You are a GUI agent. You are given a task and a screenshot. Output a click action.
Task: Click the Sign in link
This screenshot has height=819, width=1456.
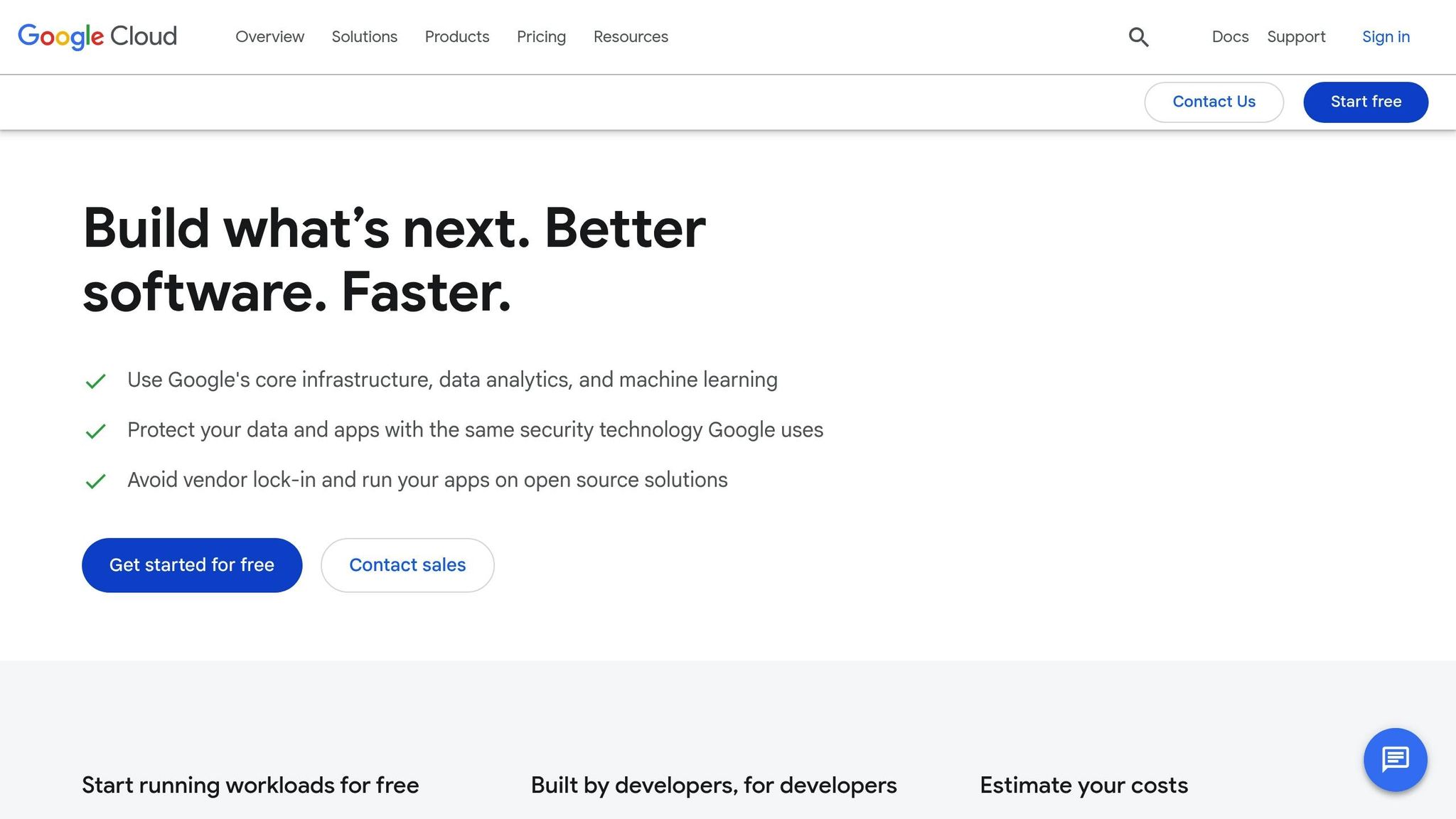(x=1386, y=37)
